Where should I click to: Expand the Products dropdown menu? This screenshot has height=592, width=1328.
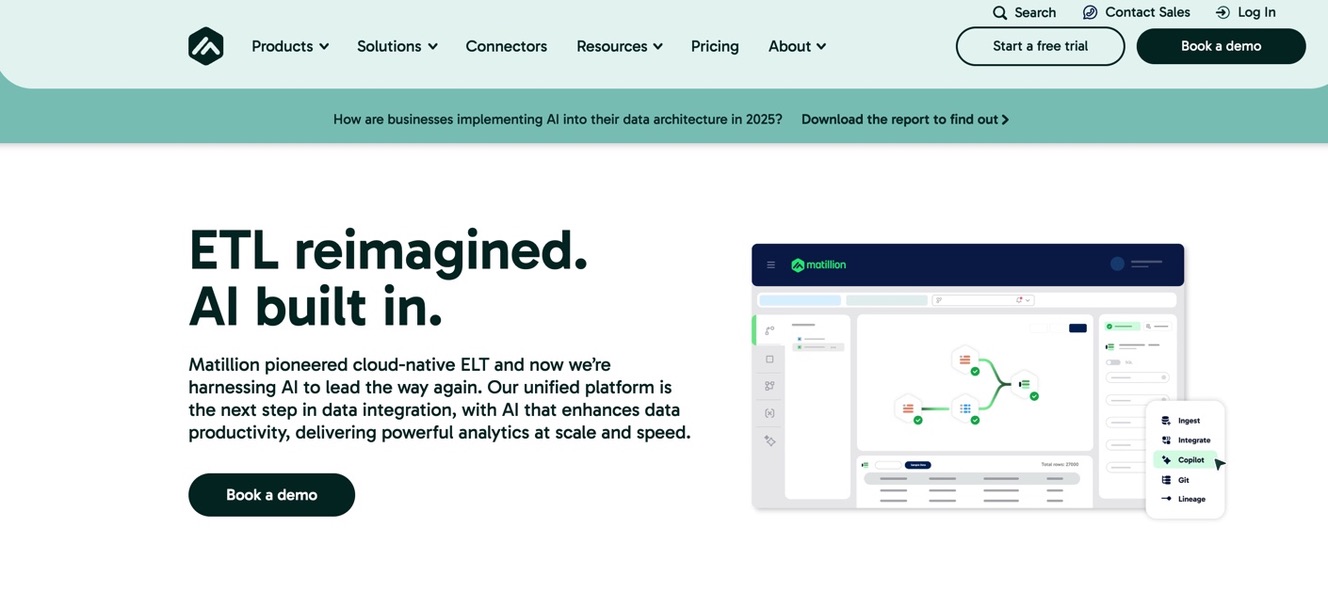pyautogui.click(x=290, y=46)
